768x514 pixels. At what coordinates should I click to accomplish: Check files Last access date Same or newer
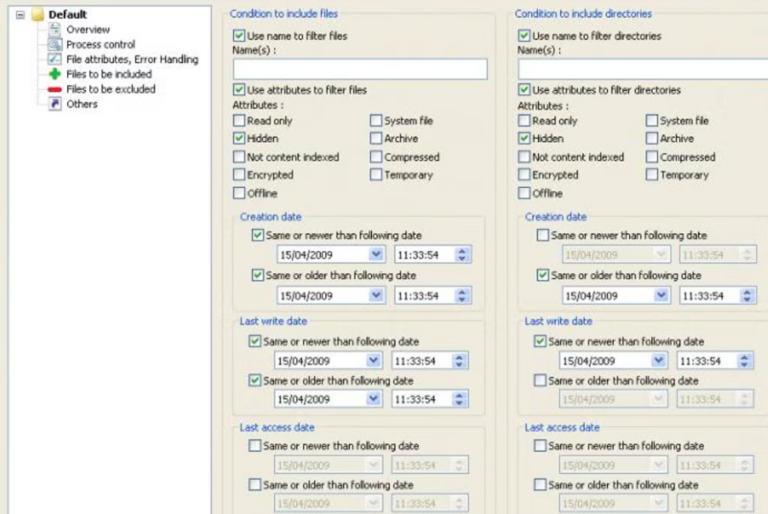click(x=255, y=445)
